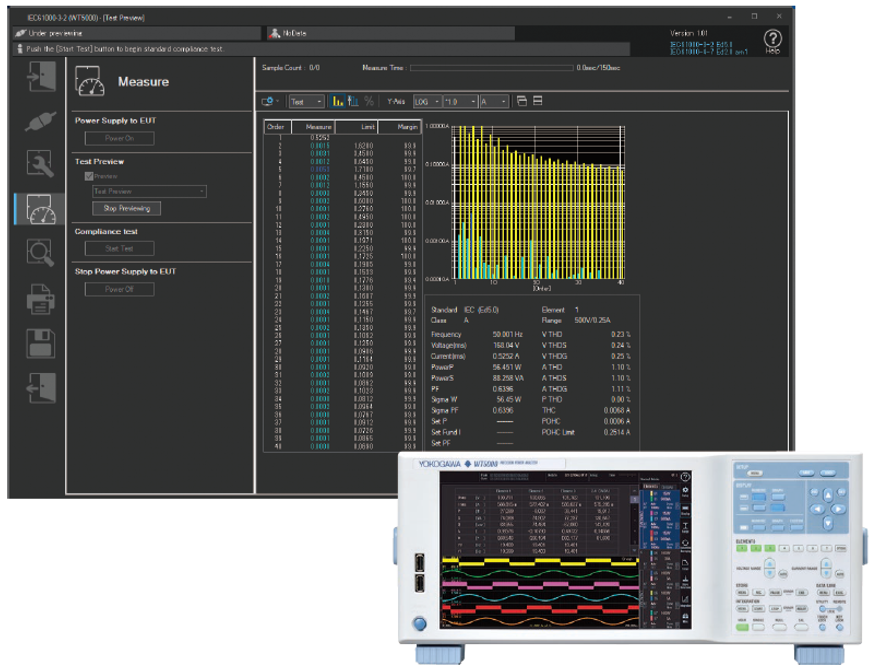The width and height of the screenshot is (878, 671).
Task: Click the printer icon in sidebar
Action: pyautogui.click(x=40, y=298)
